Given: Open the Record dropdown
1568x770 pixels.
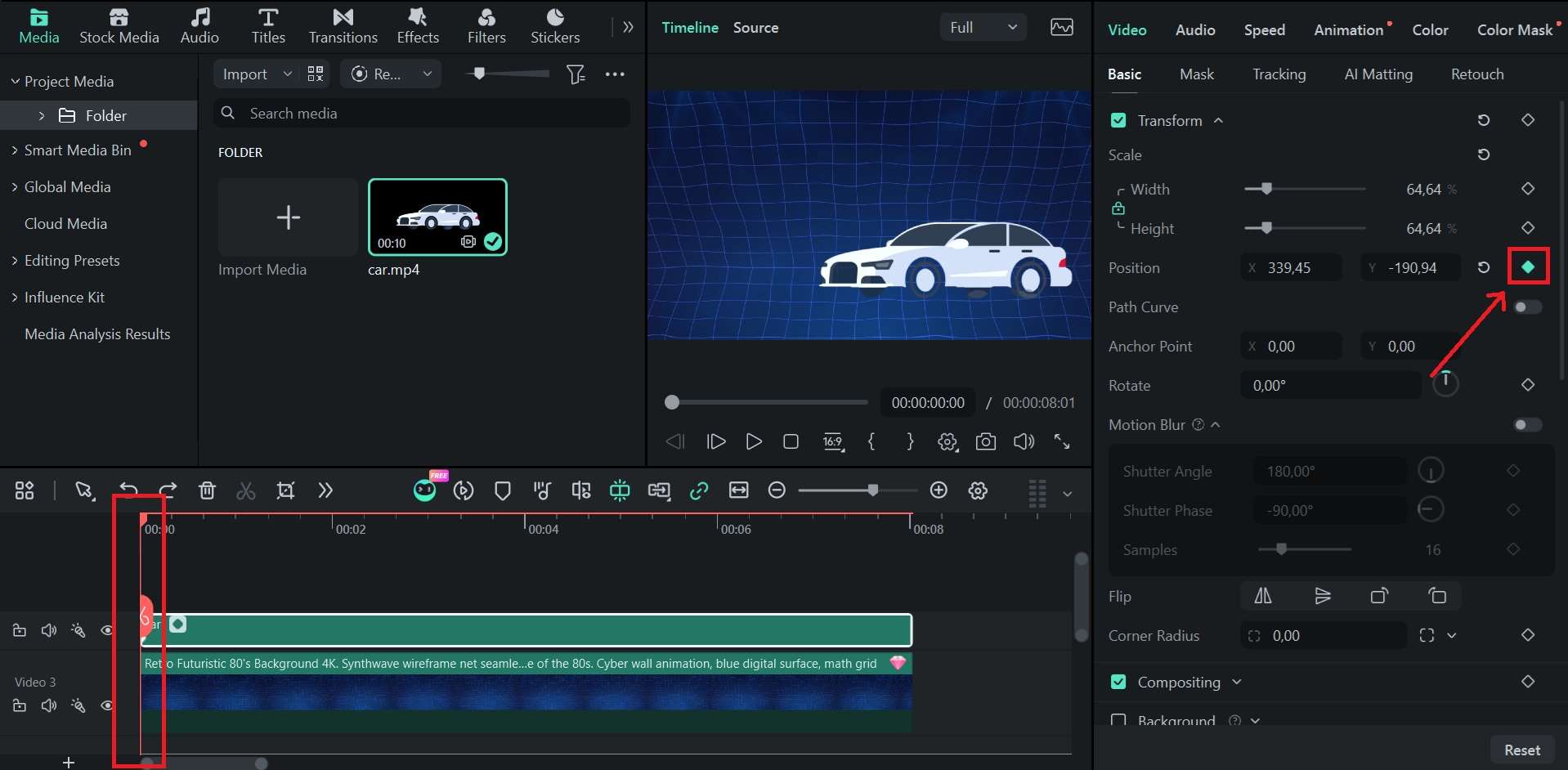Looking at the screenshot, I should coord(391,74).
